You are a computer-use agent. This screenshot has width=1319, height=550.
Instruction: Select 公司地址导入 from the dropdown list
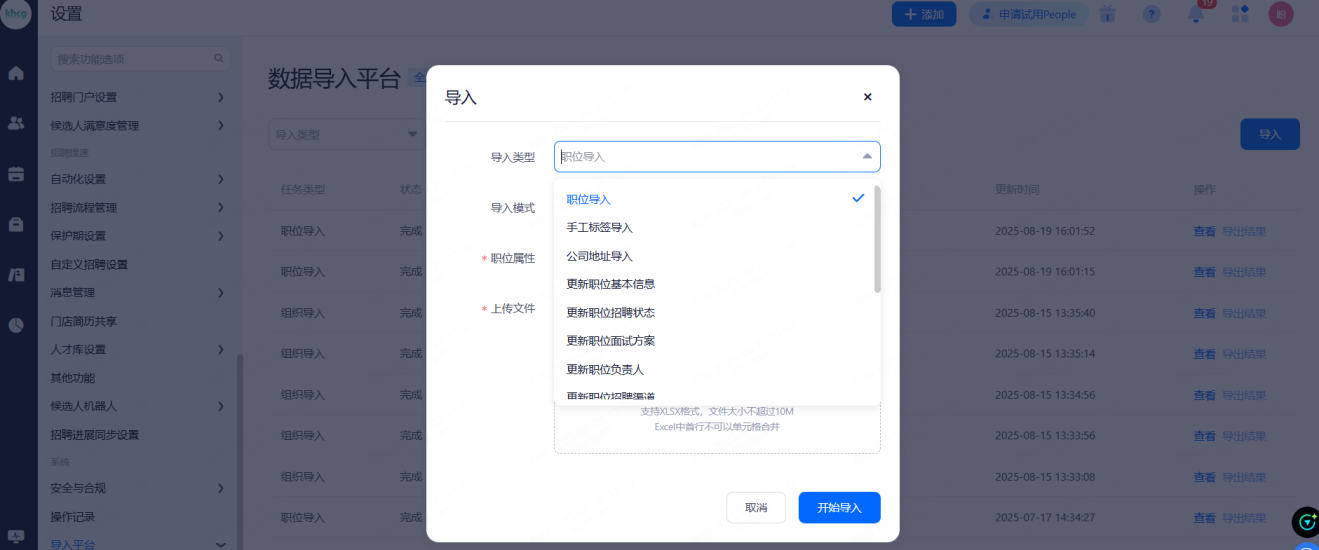coord(599,256)
